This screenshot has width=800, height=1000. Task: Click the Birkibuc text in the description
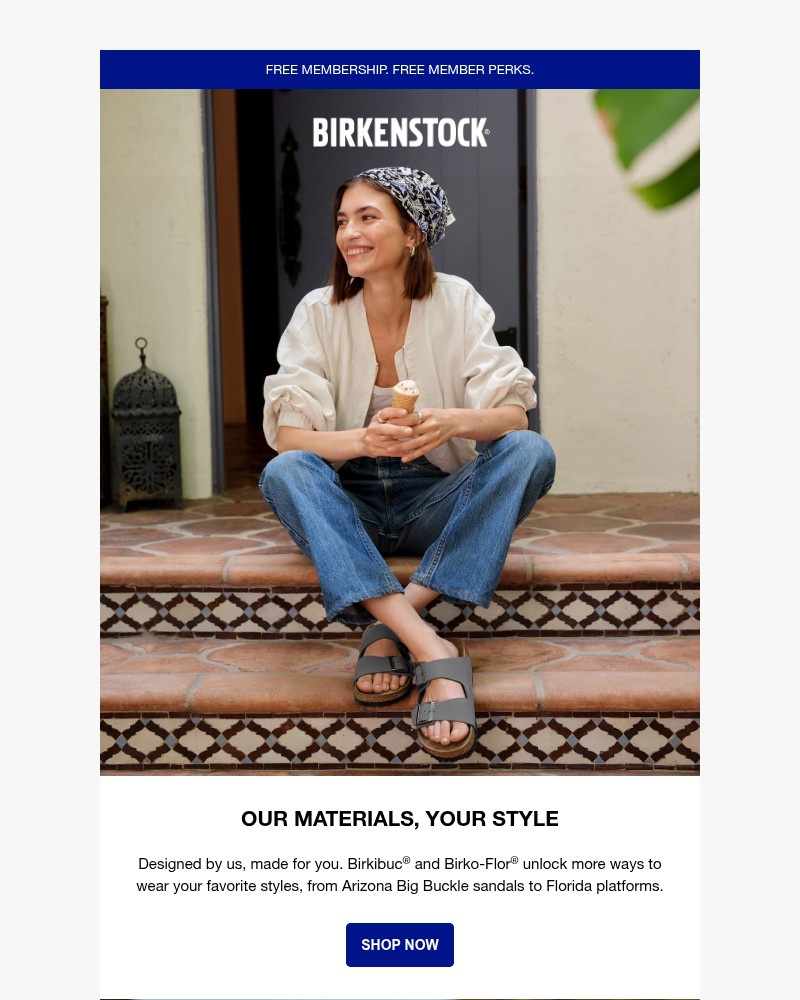point(375,864)
